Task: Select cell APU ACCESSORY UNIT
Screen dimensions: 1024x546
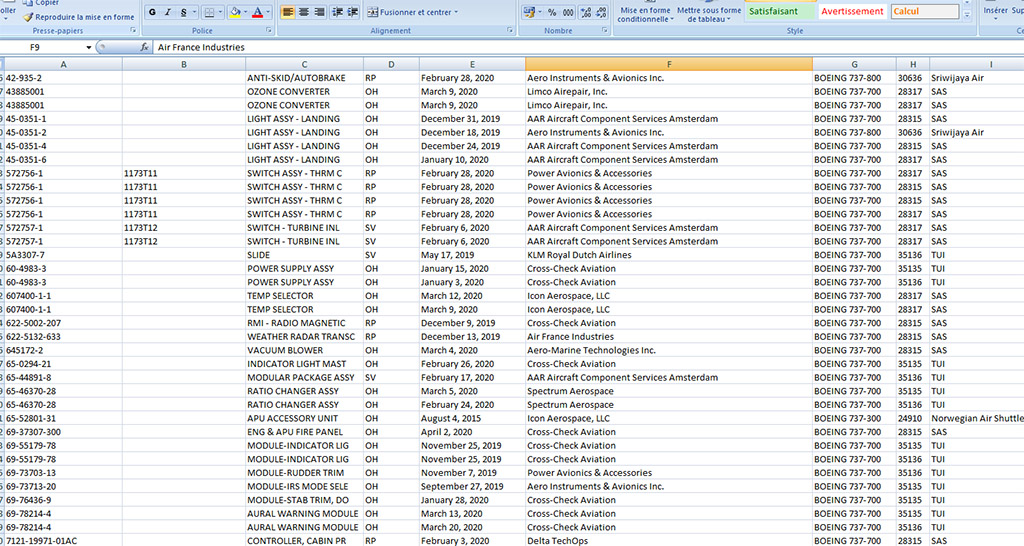Action: (304, 418)
